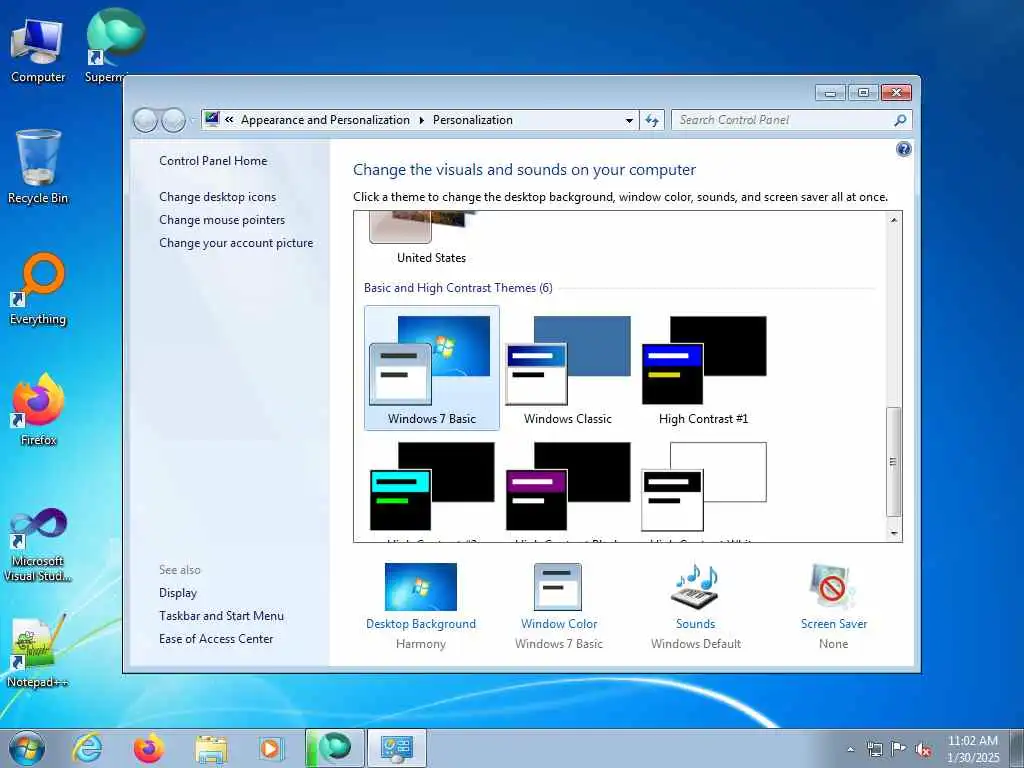
Task: Go to Appearance and Personalization breadcrumb
Action: pos(325,120)
